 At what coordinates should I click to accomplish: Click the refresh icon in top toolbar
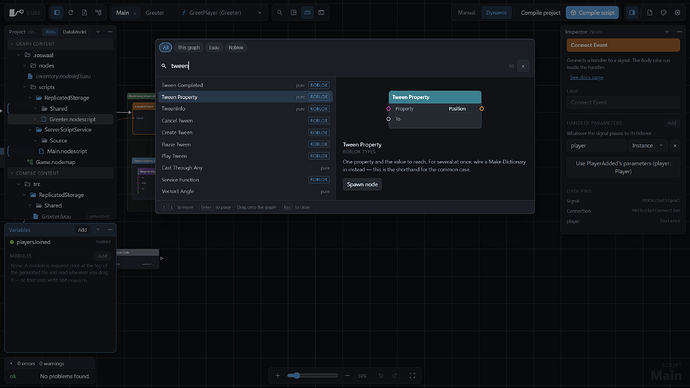click(x=70, y=13)
